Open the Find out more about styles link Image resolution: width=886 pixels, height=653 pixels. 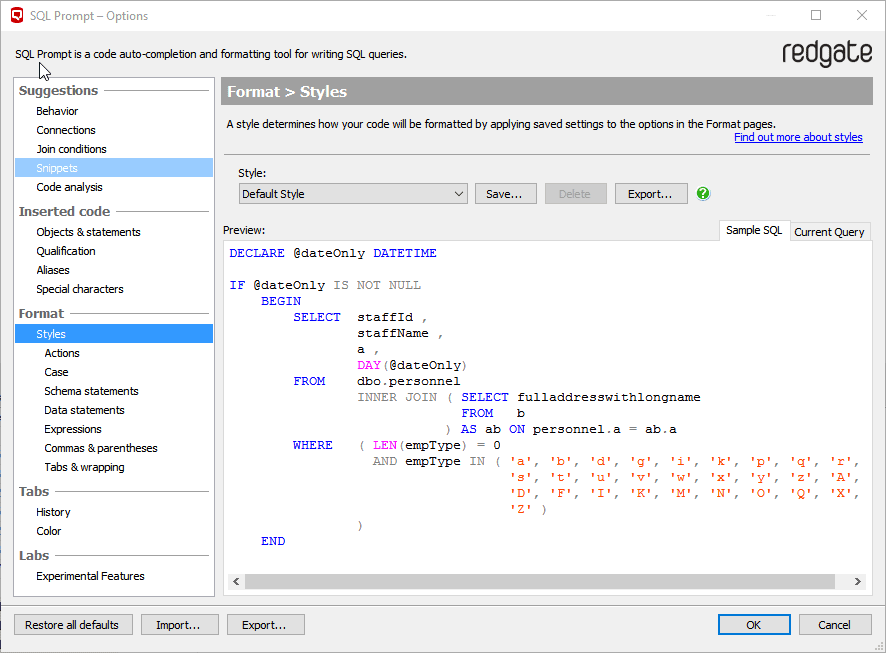798,137
